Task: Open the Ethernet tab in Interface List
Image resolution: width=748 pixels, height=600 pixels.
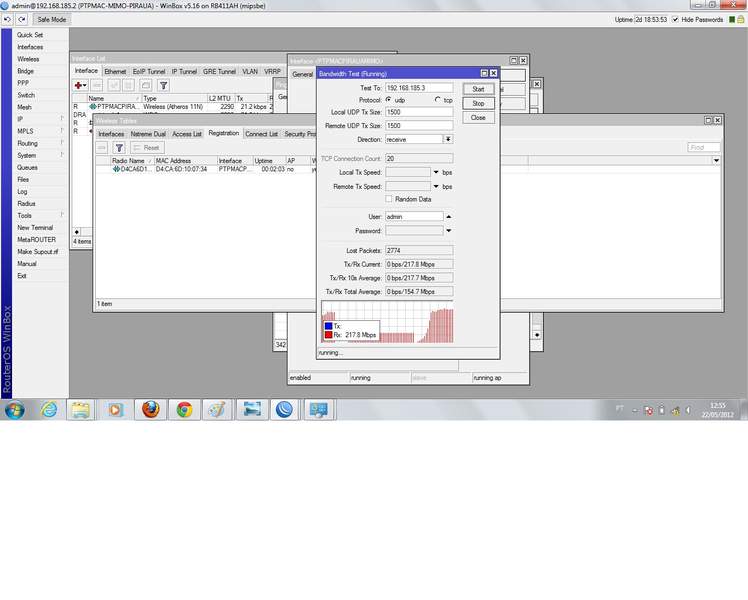Action: [115, 72]
